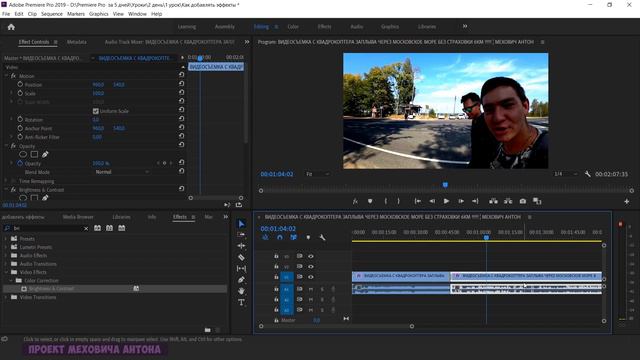Image resolution: width=640 pixels, height=360 pixels.
Task: Switch to the Color workspace
Action: [x=293, y=27]
